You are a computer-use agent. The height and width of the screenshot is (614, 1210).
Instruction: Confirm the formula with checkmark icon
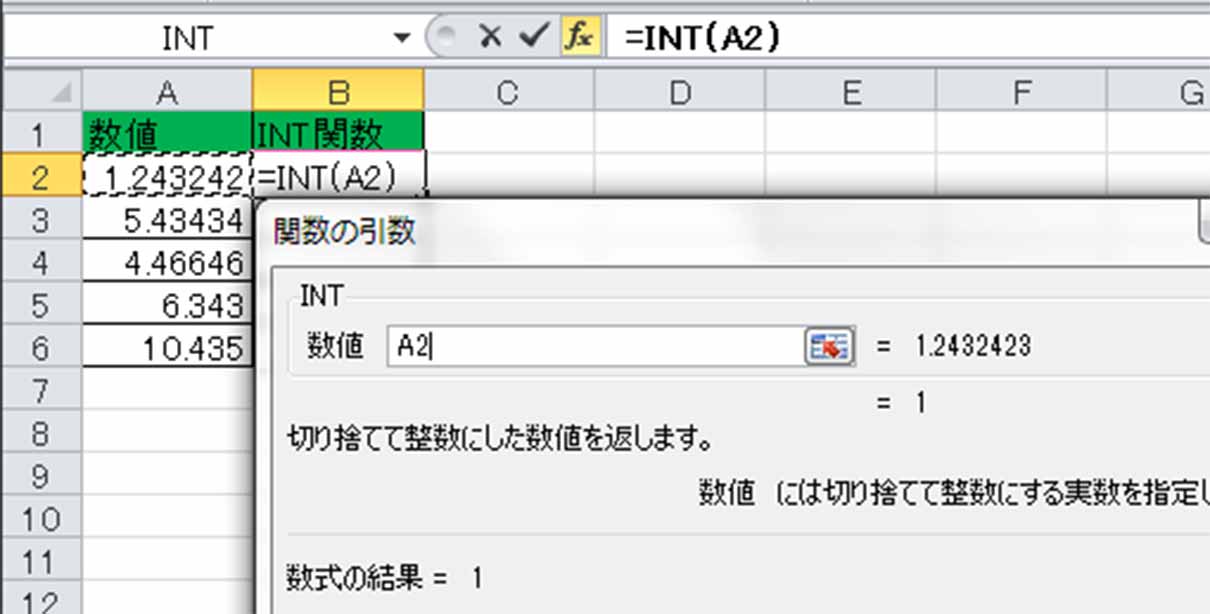coord(534,37)
